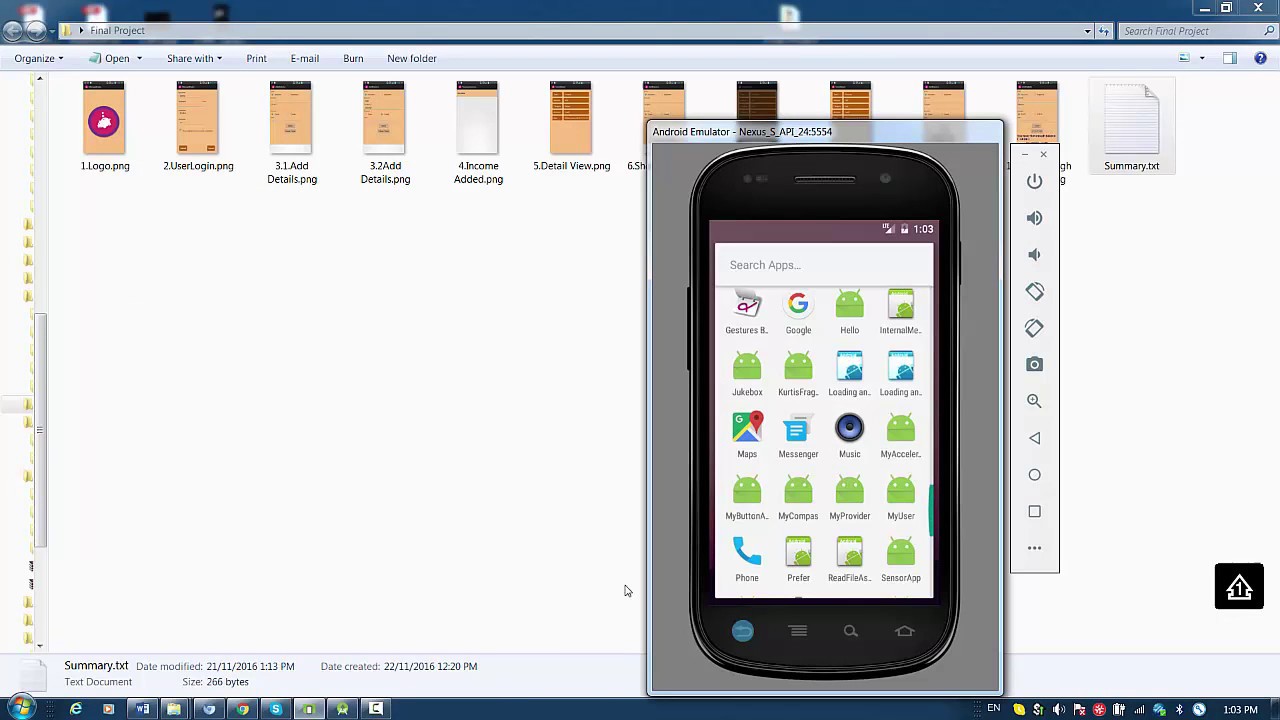Click the emulator Overview square button
The height and width of the screenshot is (720, 1280).
point(1034,511)
